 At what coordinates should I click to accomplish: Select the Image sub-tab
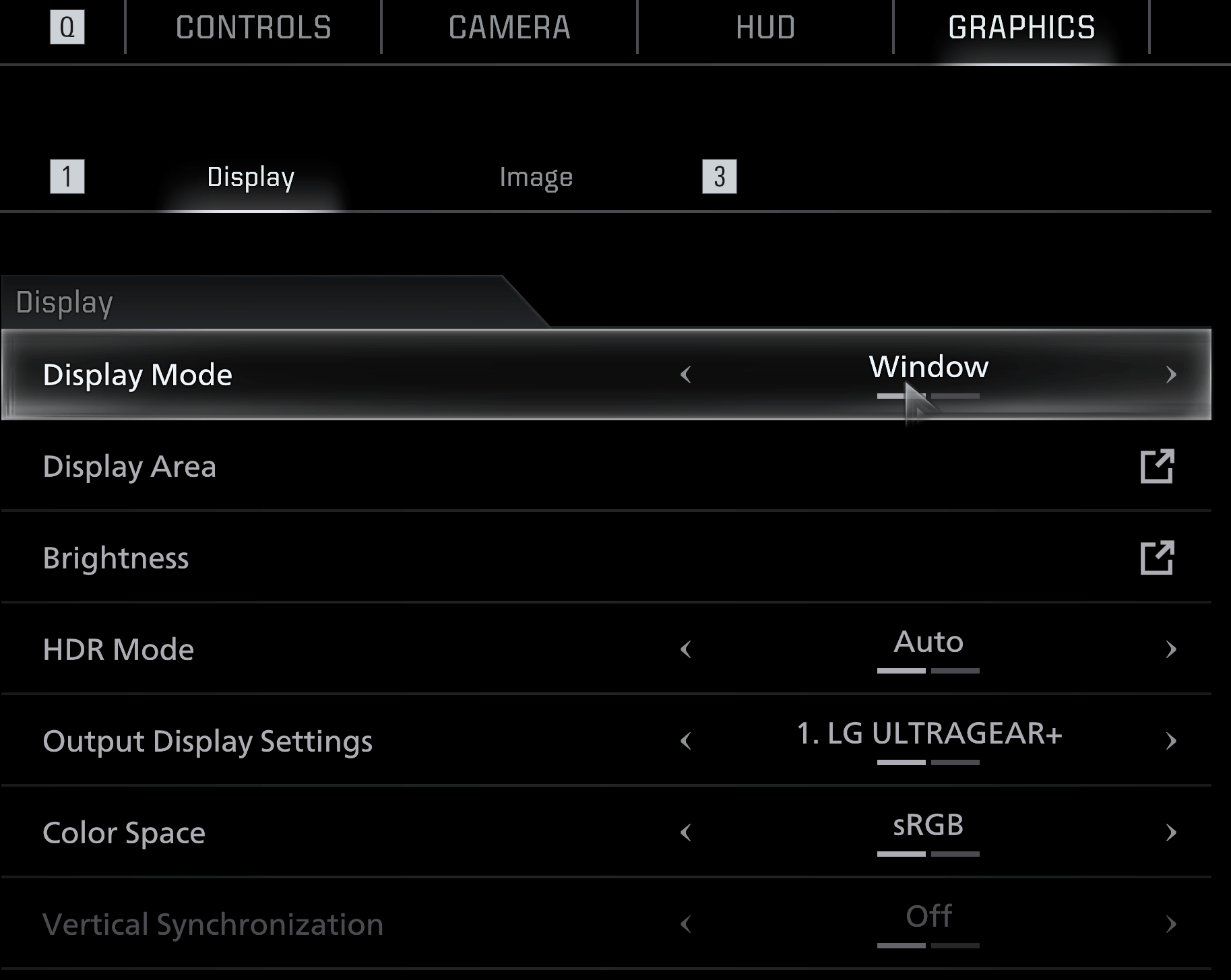536,177
